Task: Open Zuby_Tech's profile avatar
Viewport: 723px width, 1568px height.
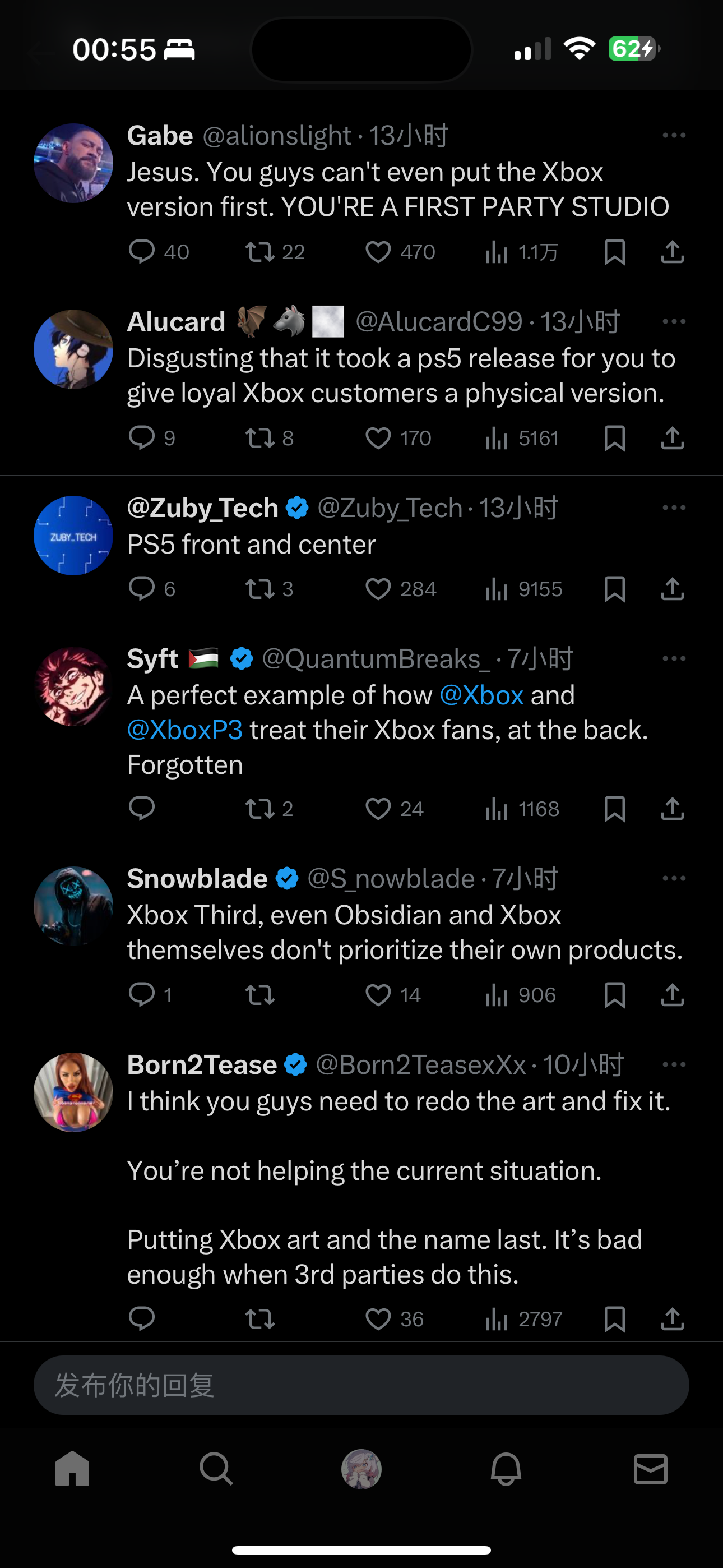Action: (x=73, y=536)
